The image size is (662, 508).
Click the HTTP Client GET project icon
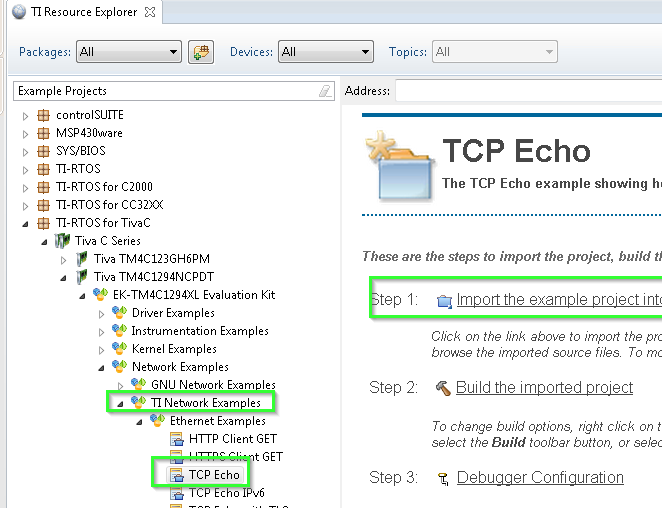(177, 439)
